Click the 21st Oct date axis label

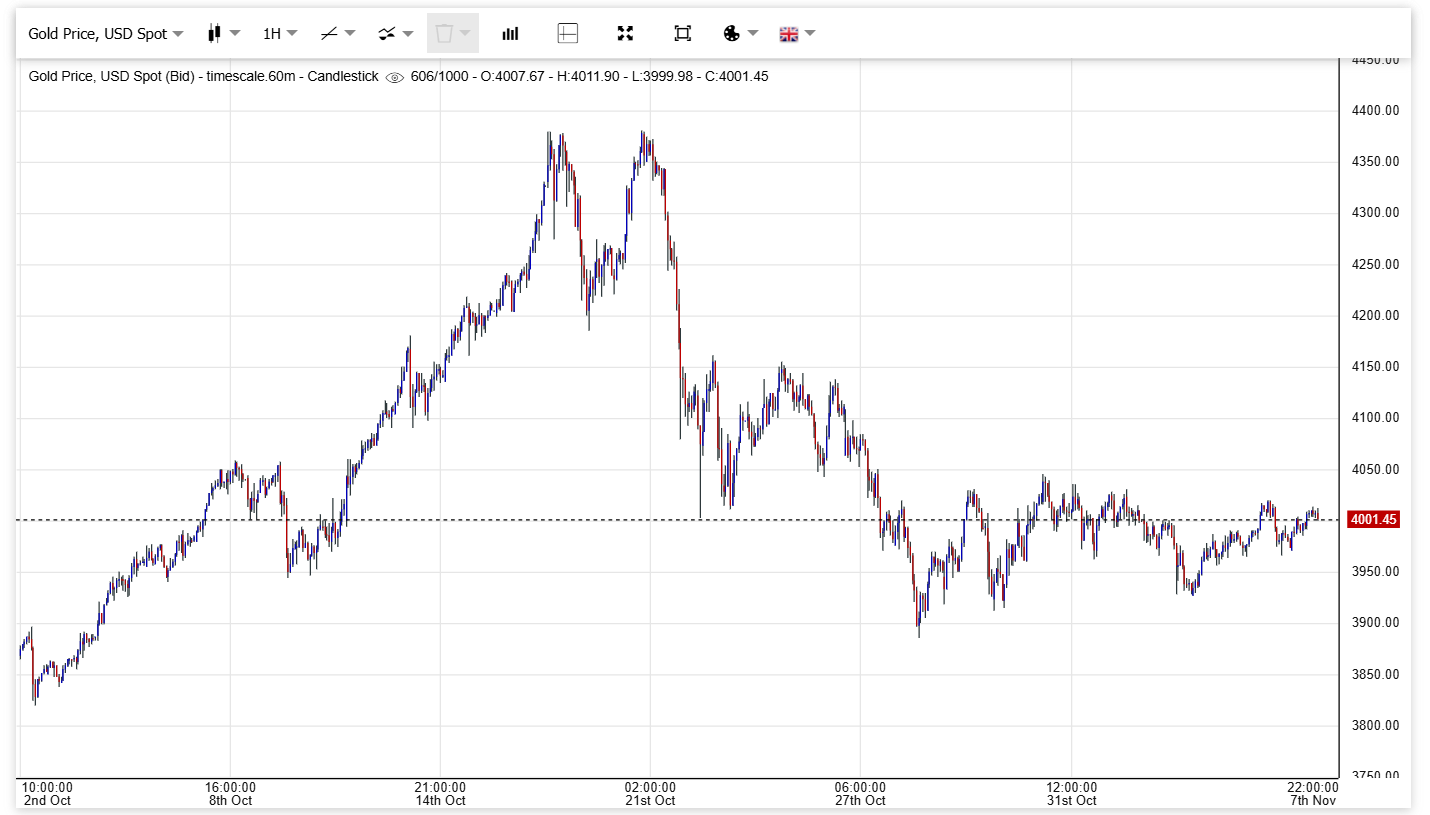point(650,800)
